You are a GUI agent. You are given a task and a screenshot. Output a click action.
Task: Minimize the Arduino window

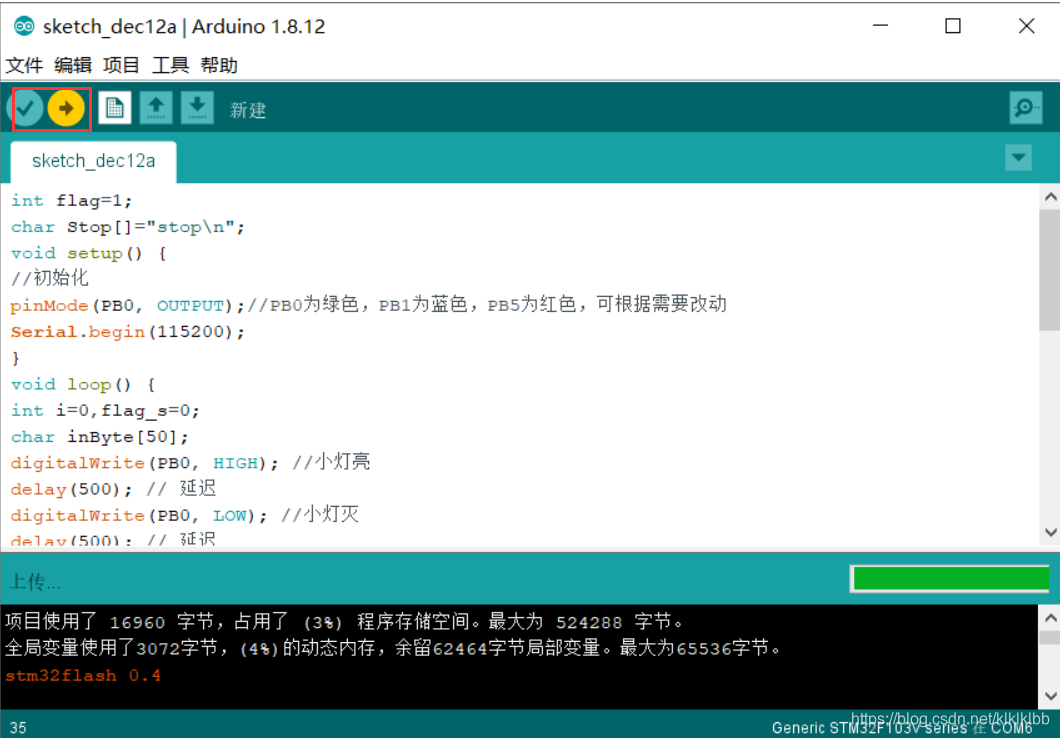coord(880,26)
